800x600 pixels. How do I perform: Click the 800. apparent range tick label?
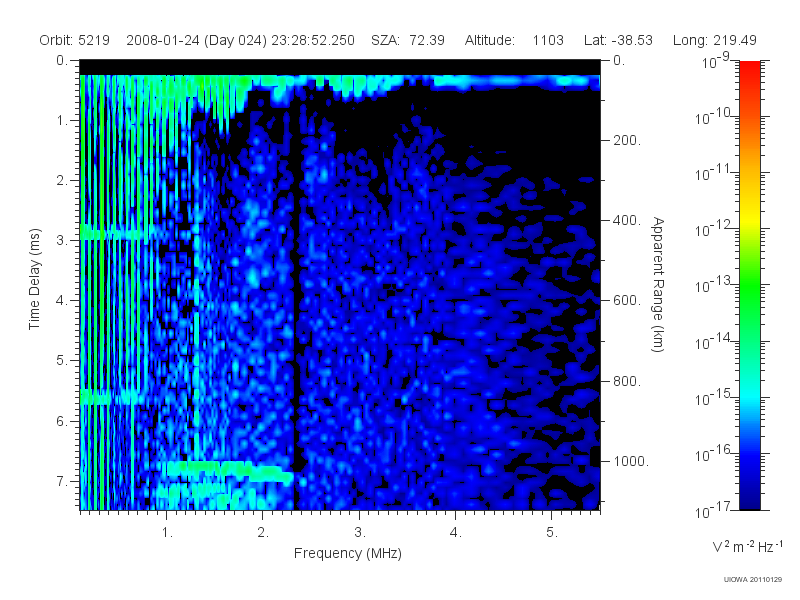pos(627,381)
